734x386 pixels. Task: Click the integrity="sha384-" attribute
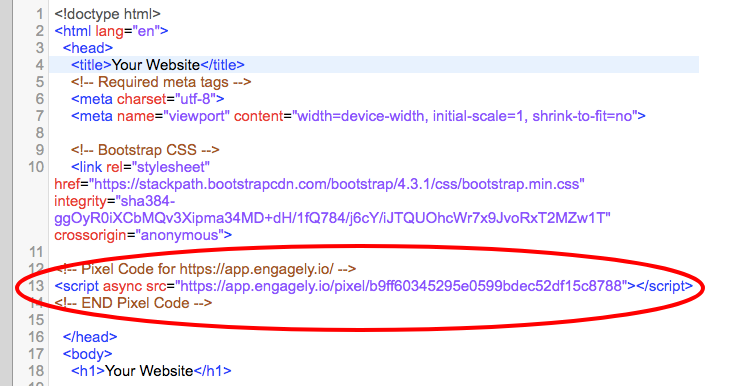(115, 201)
